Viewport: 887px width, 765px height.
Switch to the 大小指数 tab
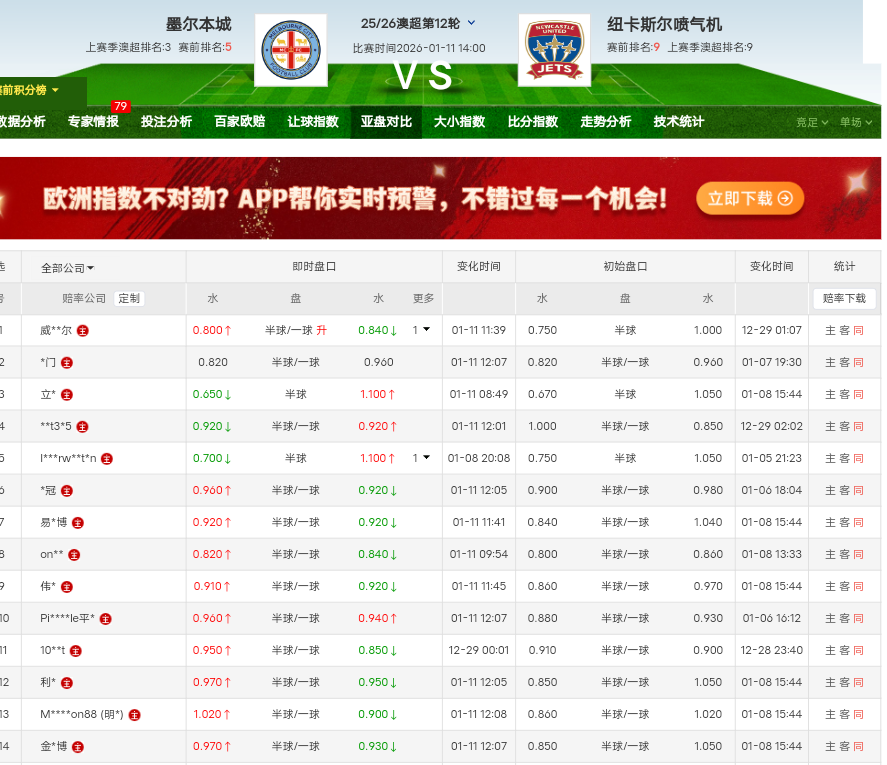click(459, 122)
